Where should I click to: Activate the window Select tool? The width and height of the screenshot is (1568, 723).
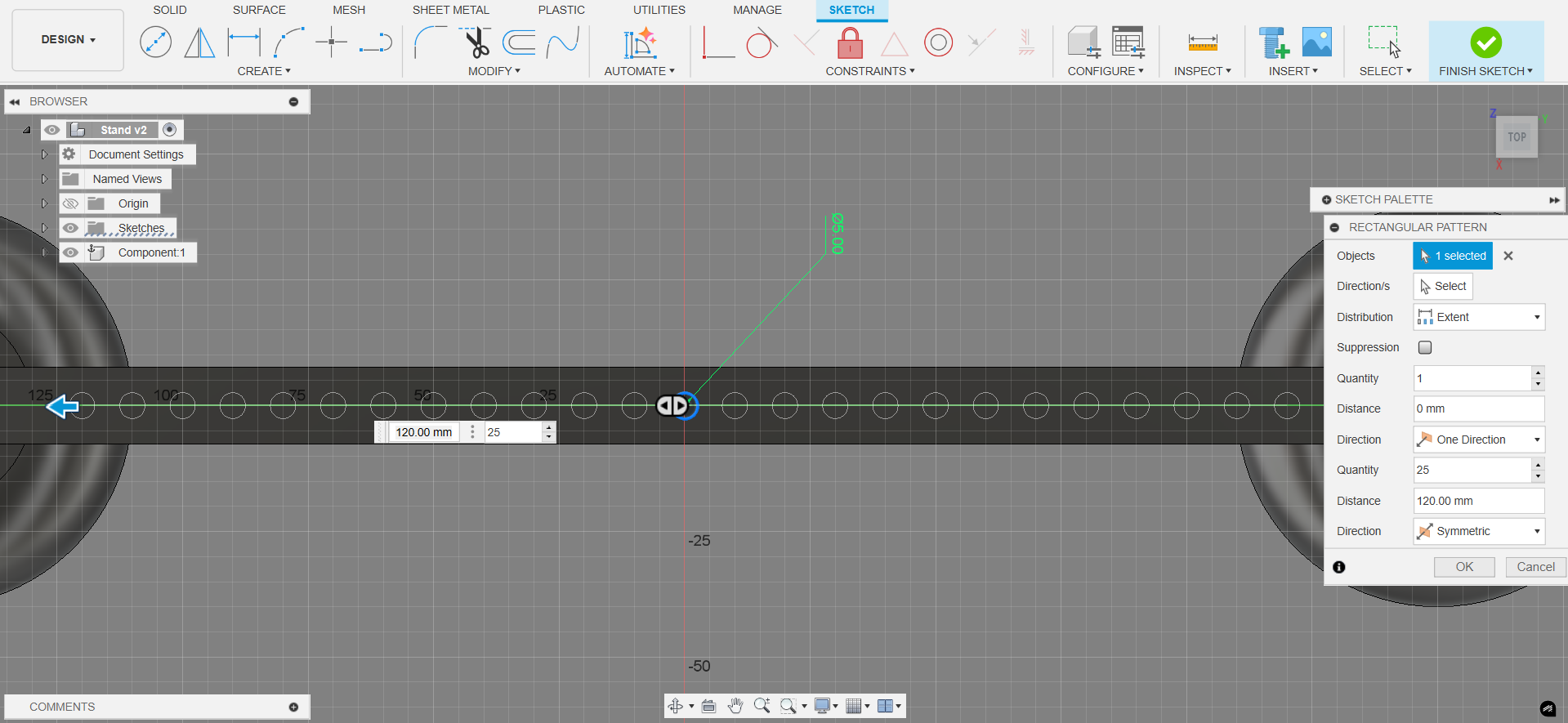pos(1384,42)
